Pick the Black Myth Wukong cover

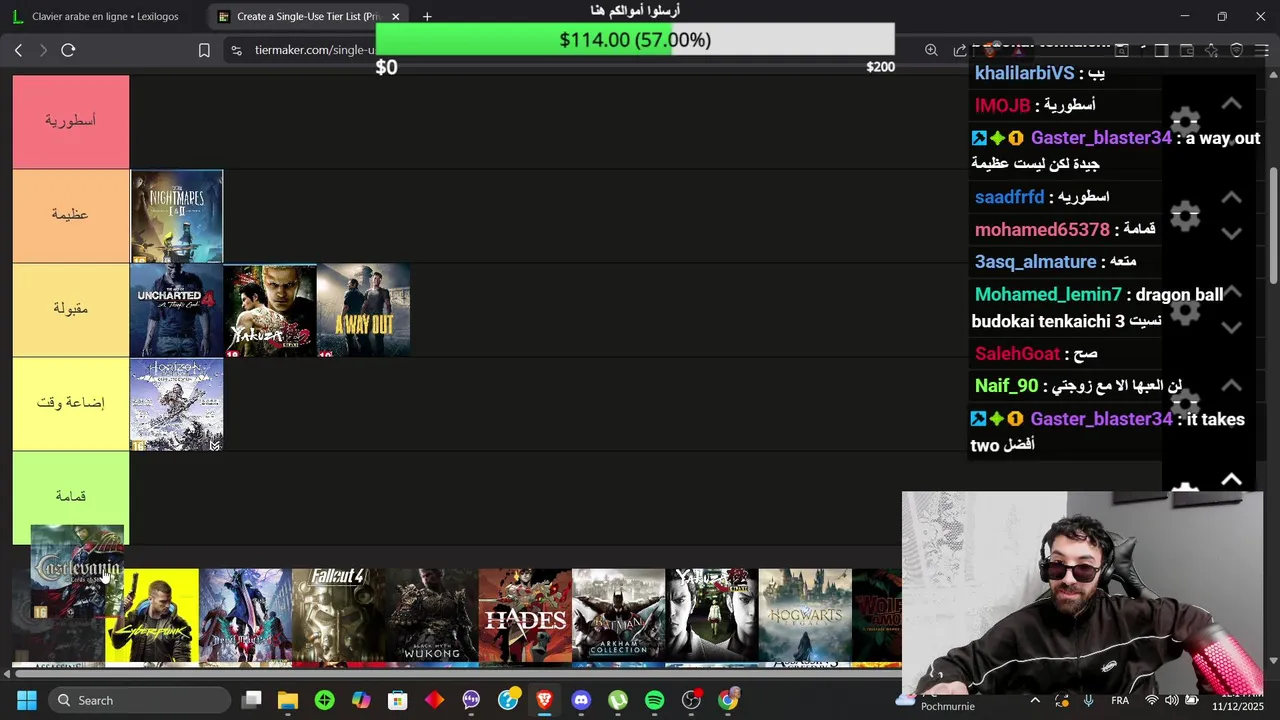(x=431, y=616)
